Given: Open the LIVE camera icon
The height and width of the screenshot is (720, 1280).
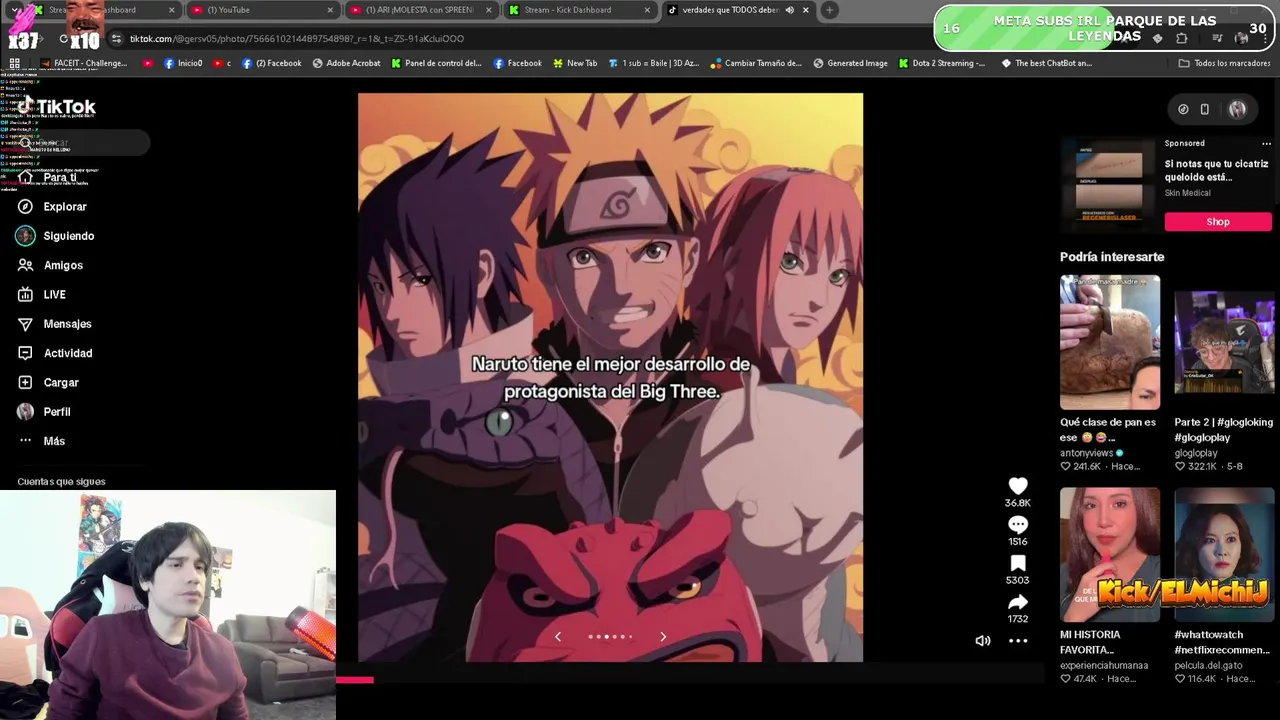Looking at the screenshot, I should pos(25,295).
